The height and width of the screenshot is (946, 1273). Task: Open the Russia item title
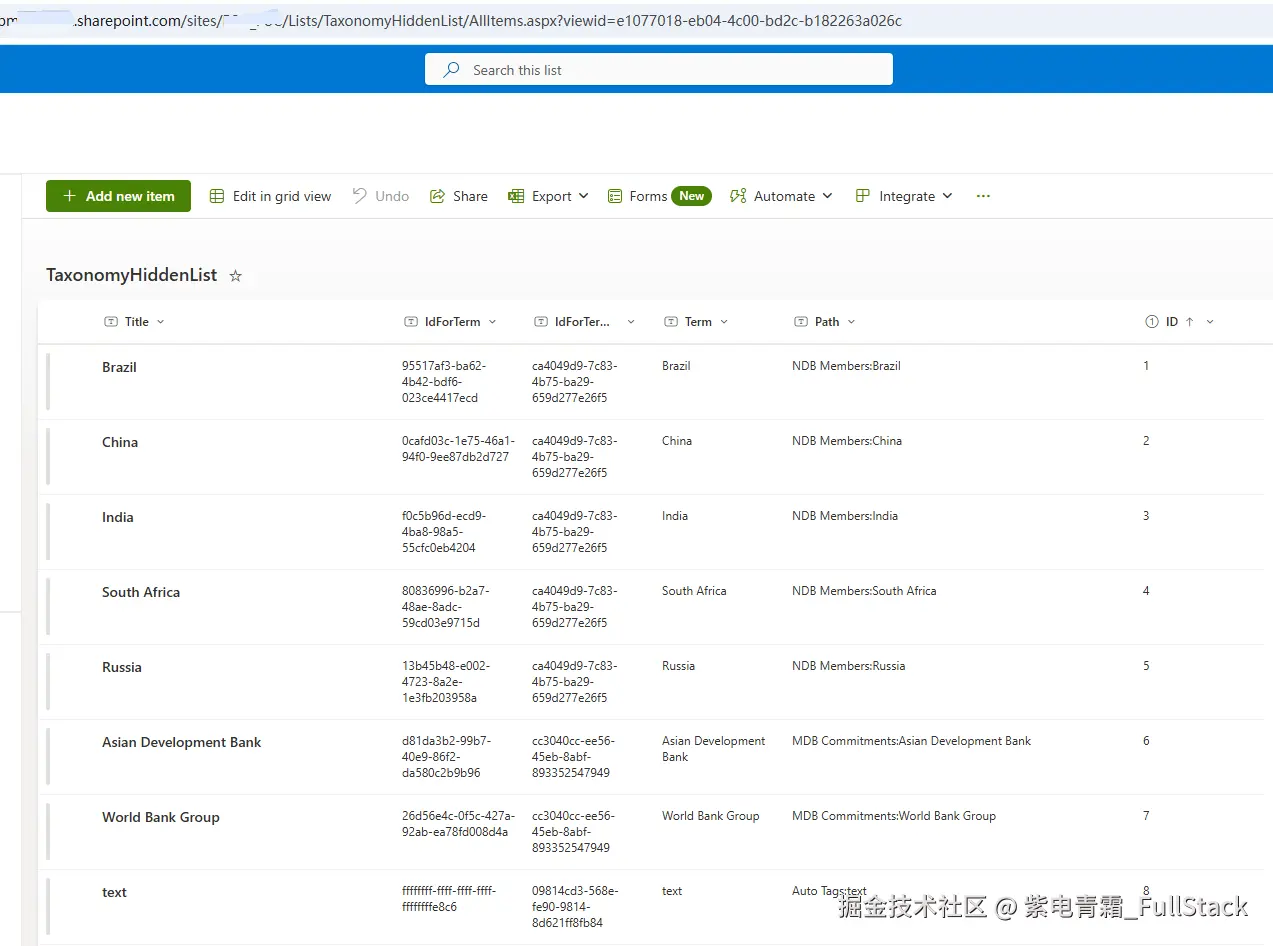(x=121, y=667)
